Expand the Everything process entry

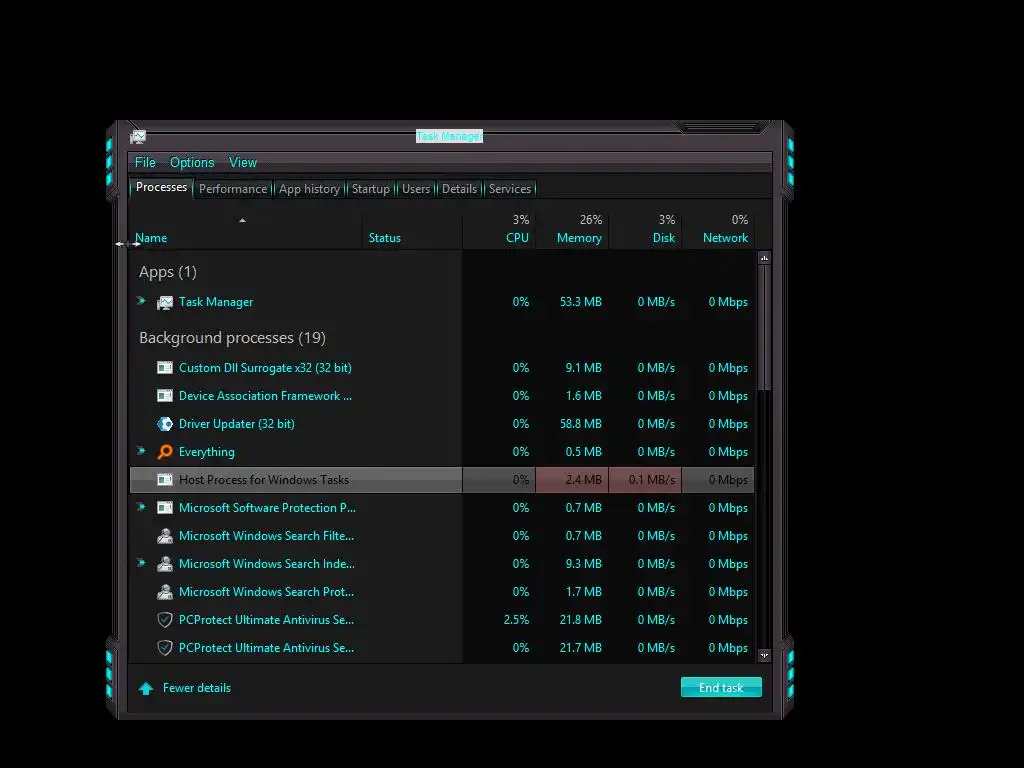point(141,451)
